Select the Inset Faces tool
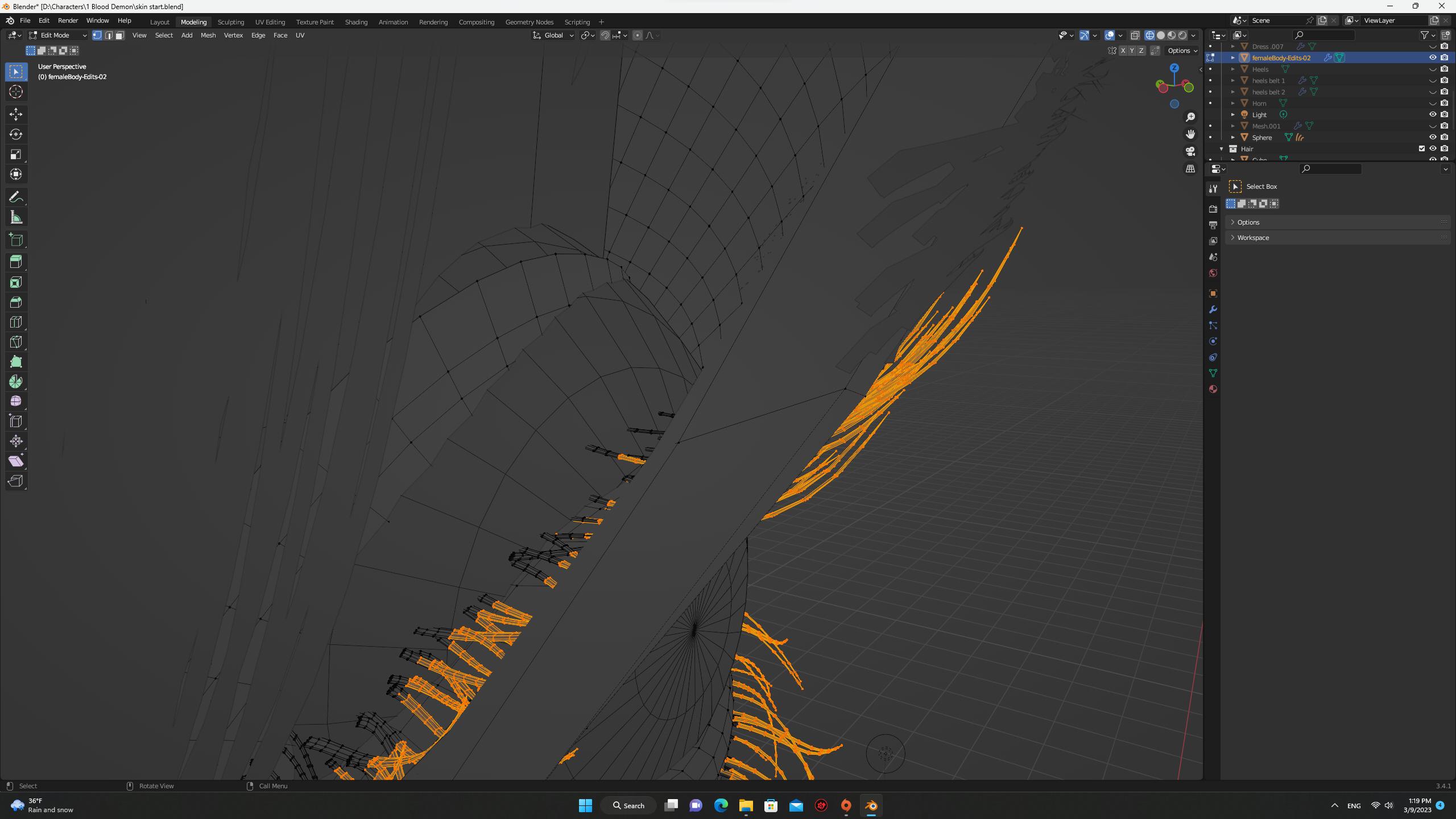Viewport: 1456px width, 819px height. pyautogui.click(x=16, y=282)
